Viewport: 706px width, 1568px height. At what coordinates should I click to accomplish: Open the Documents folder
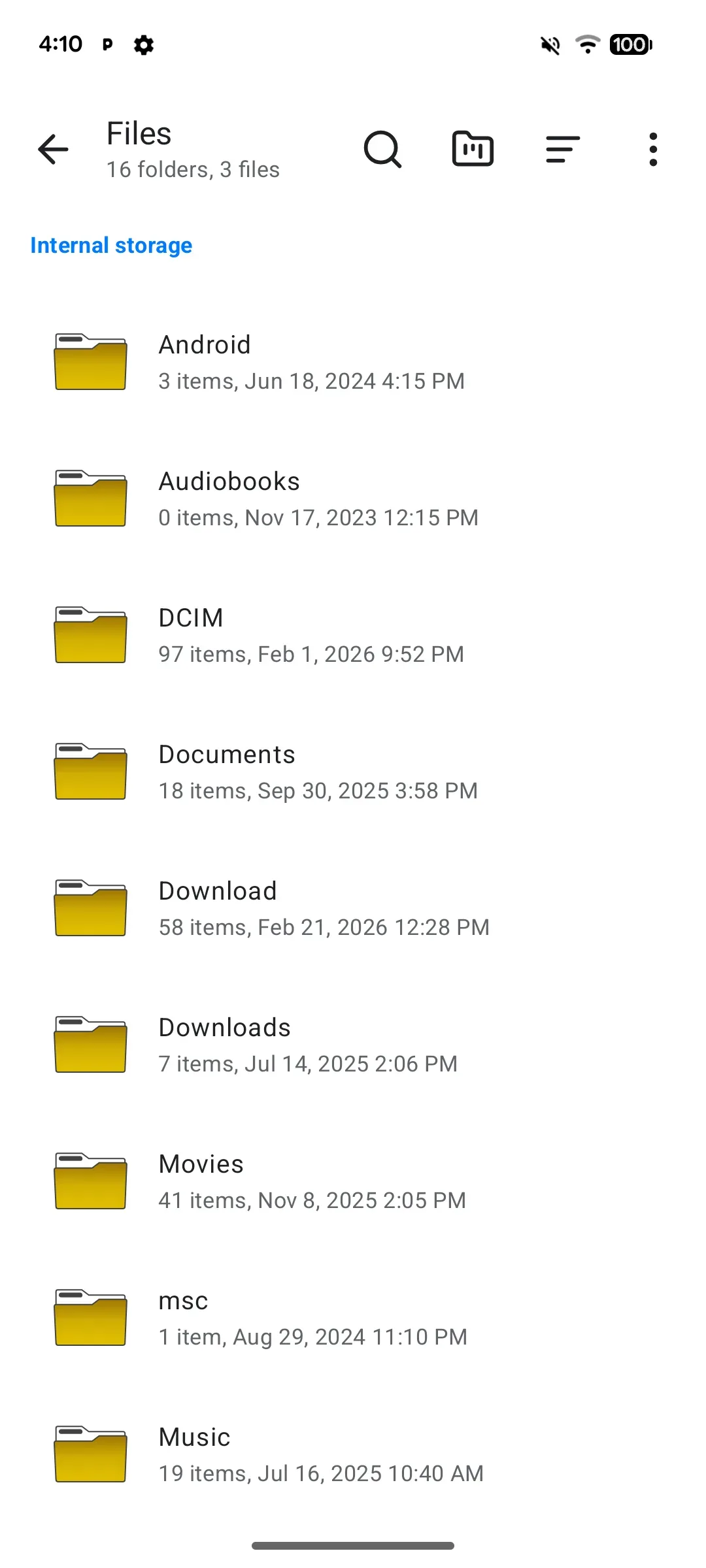click(353, 772)
